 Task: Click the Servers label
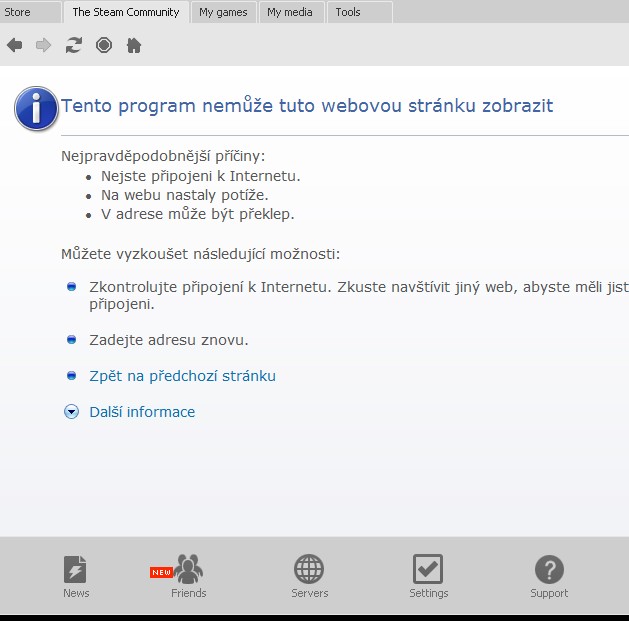(x=310, y=593)
